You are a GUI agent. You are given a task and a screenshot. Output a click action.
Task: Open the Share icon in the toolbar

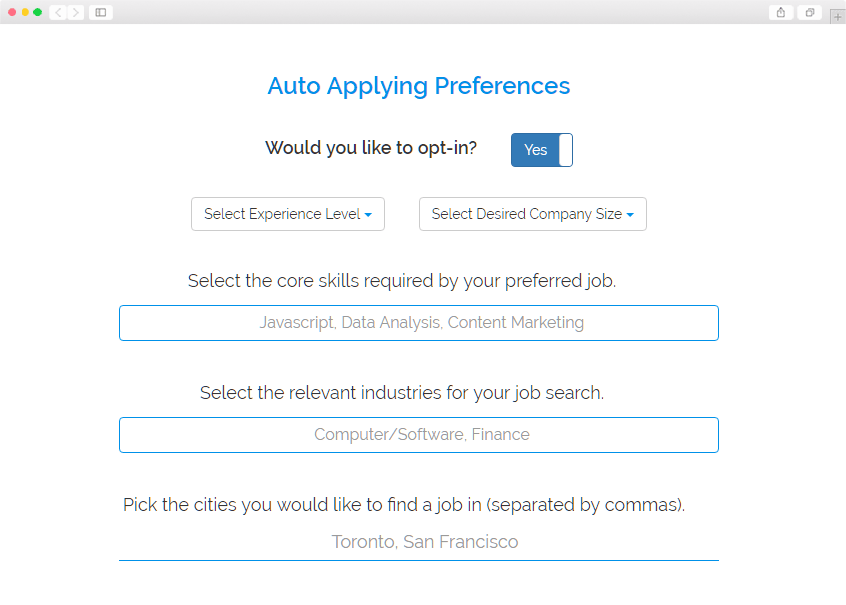[781, 12]
